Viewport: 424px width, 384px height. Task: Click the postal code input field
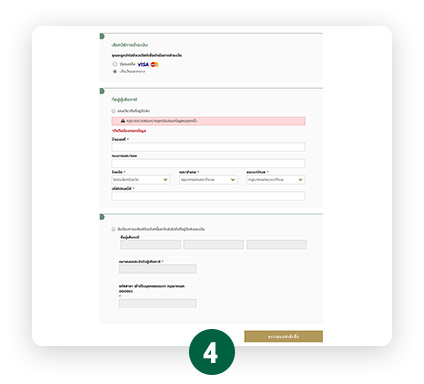pyautogui.click(x=208, y=196)
